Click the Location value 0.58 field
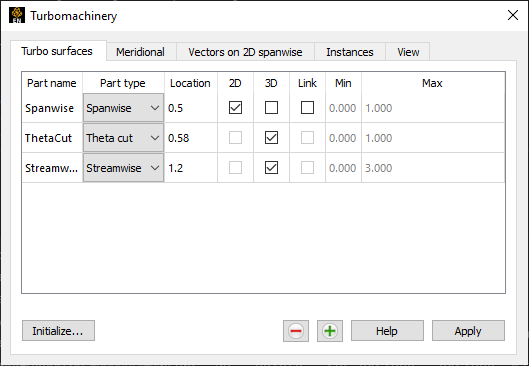The height and width of the screenshot is (366, 529). 191,138
